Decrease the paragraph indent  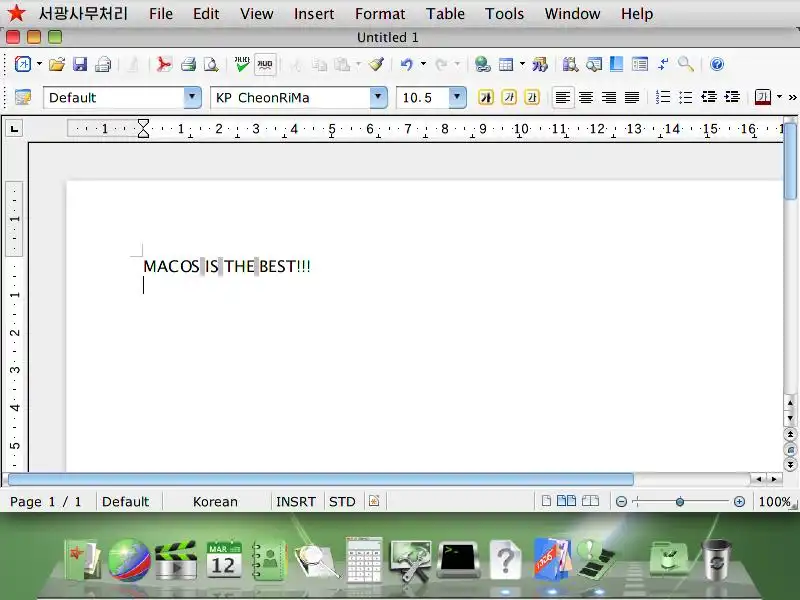[709, 97]
